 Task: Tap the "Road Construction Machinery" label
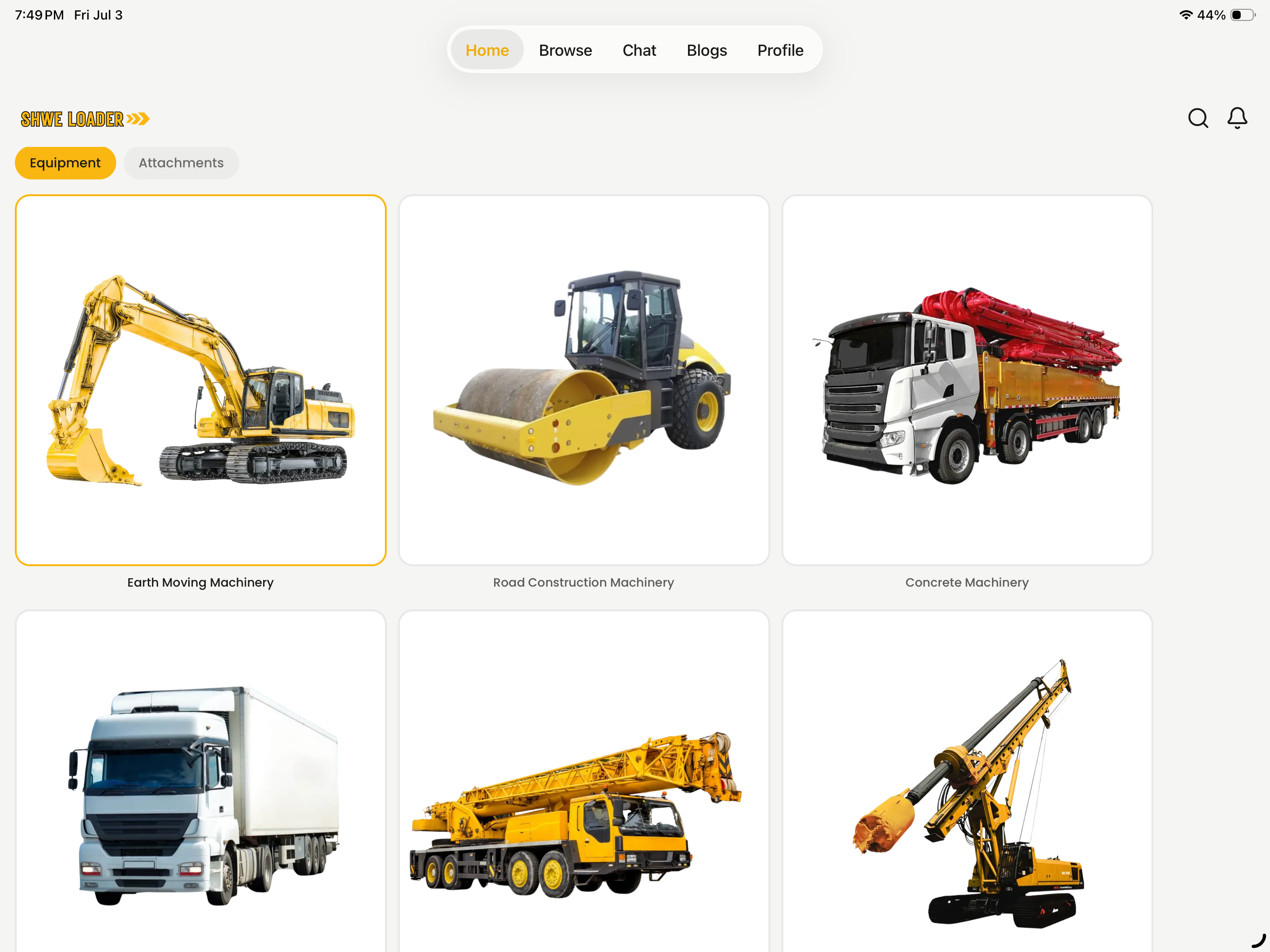(584, 582)
